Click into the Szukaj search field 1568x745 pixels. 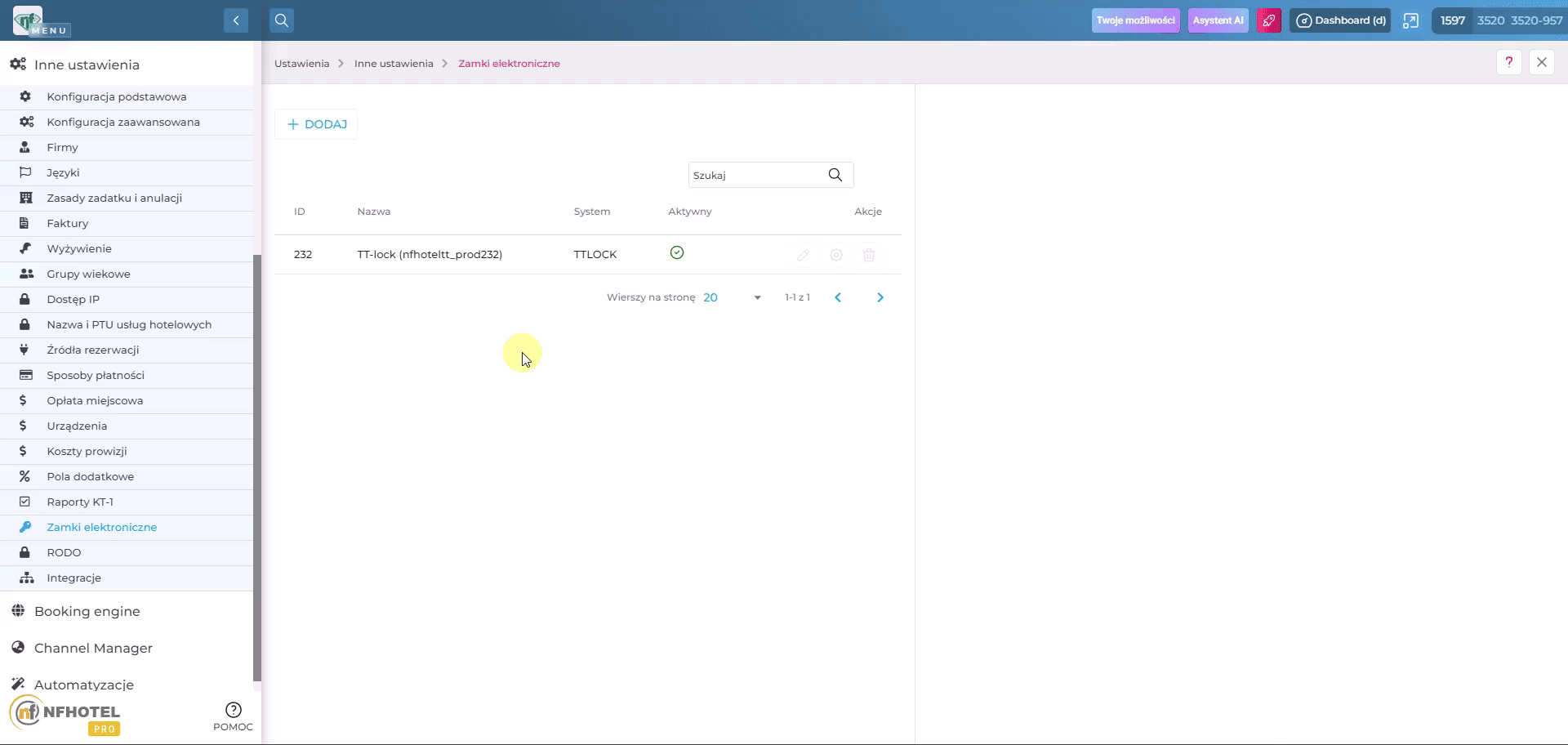tap(755, 175)
